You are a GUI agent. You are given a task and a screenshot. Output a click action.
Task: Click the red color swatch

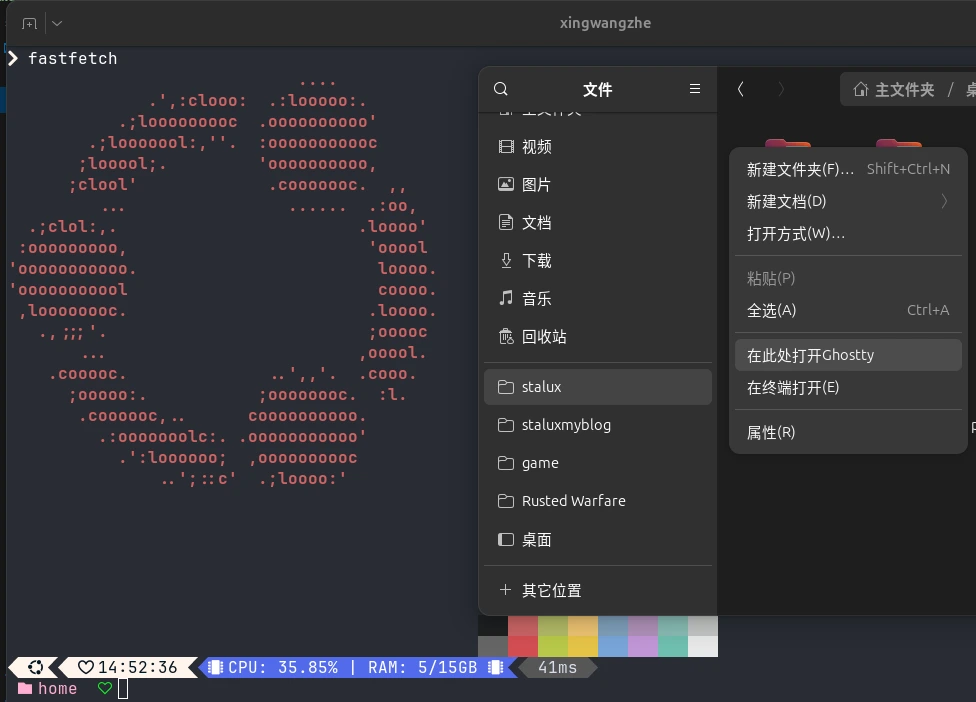tap(524, 635)
